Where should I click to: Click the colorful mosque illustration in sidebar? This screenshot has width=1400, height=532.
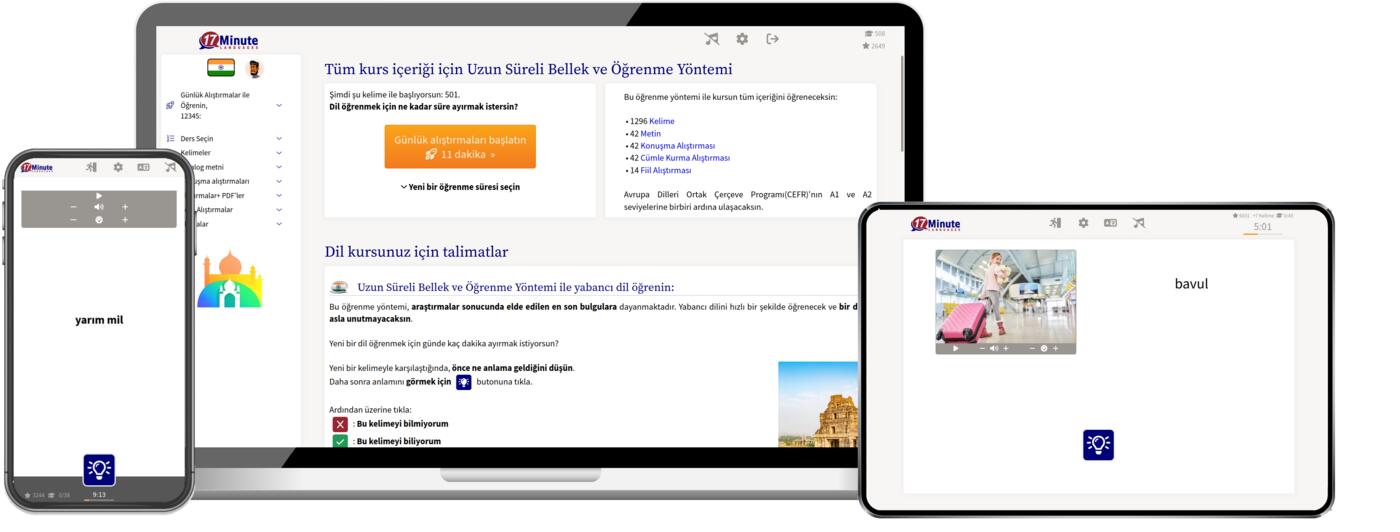pyautogui.click(x=232, y=278)
